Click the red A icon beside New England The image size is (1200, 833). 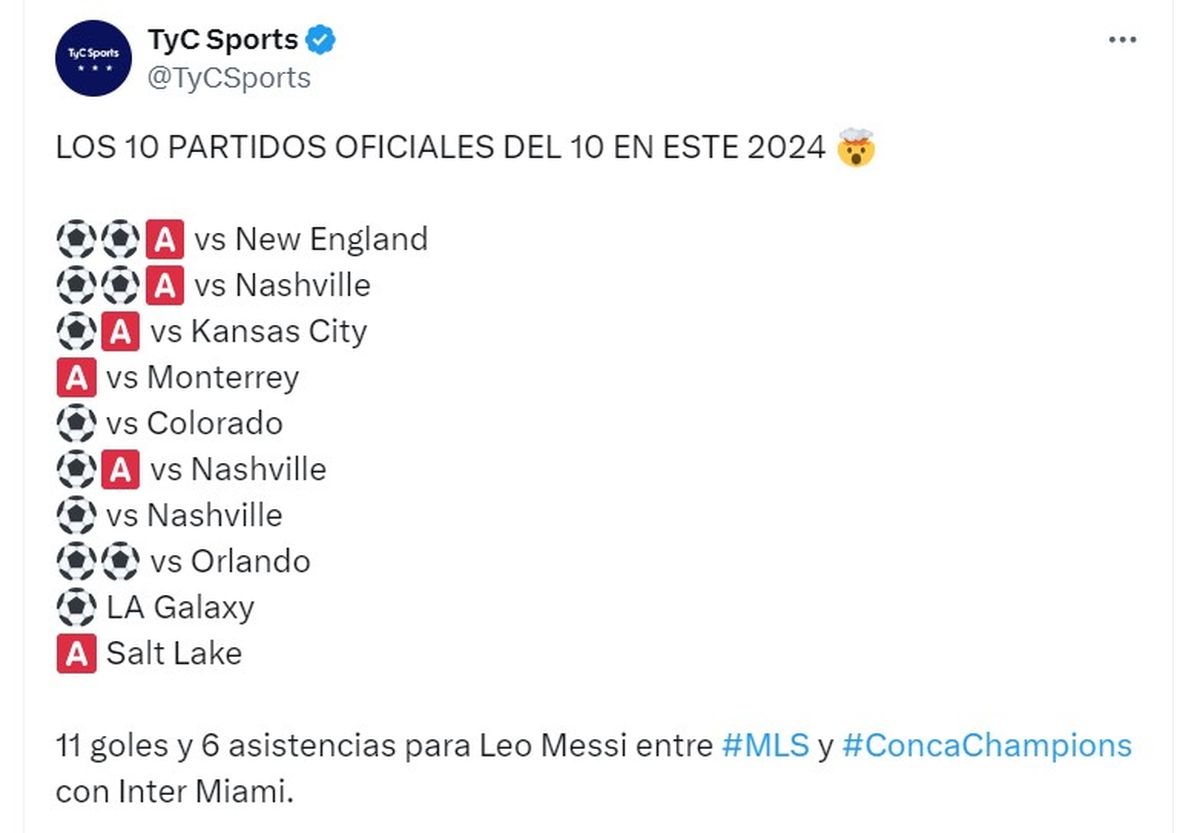point(165,240)
